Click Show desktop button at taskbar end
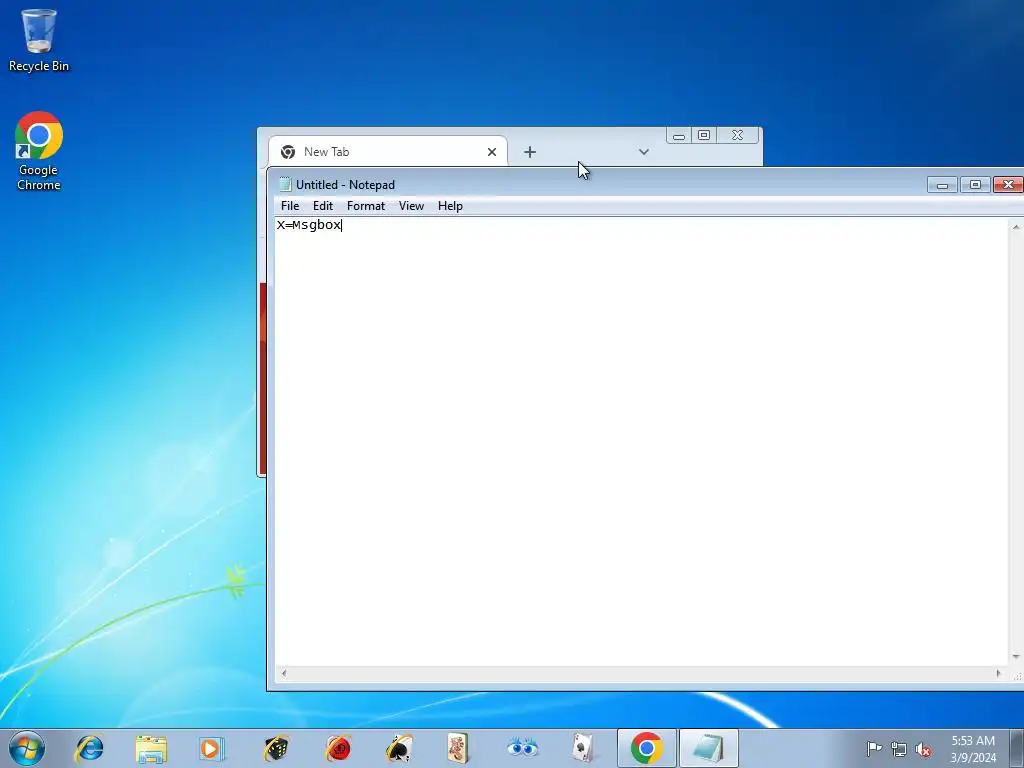This screenshot has width=1024, height=768. [1017, 748]
